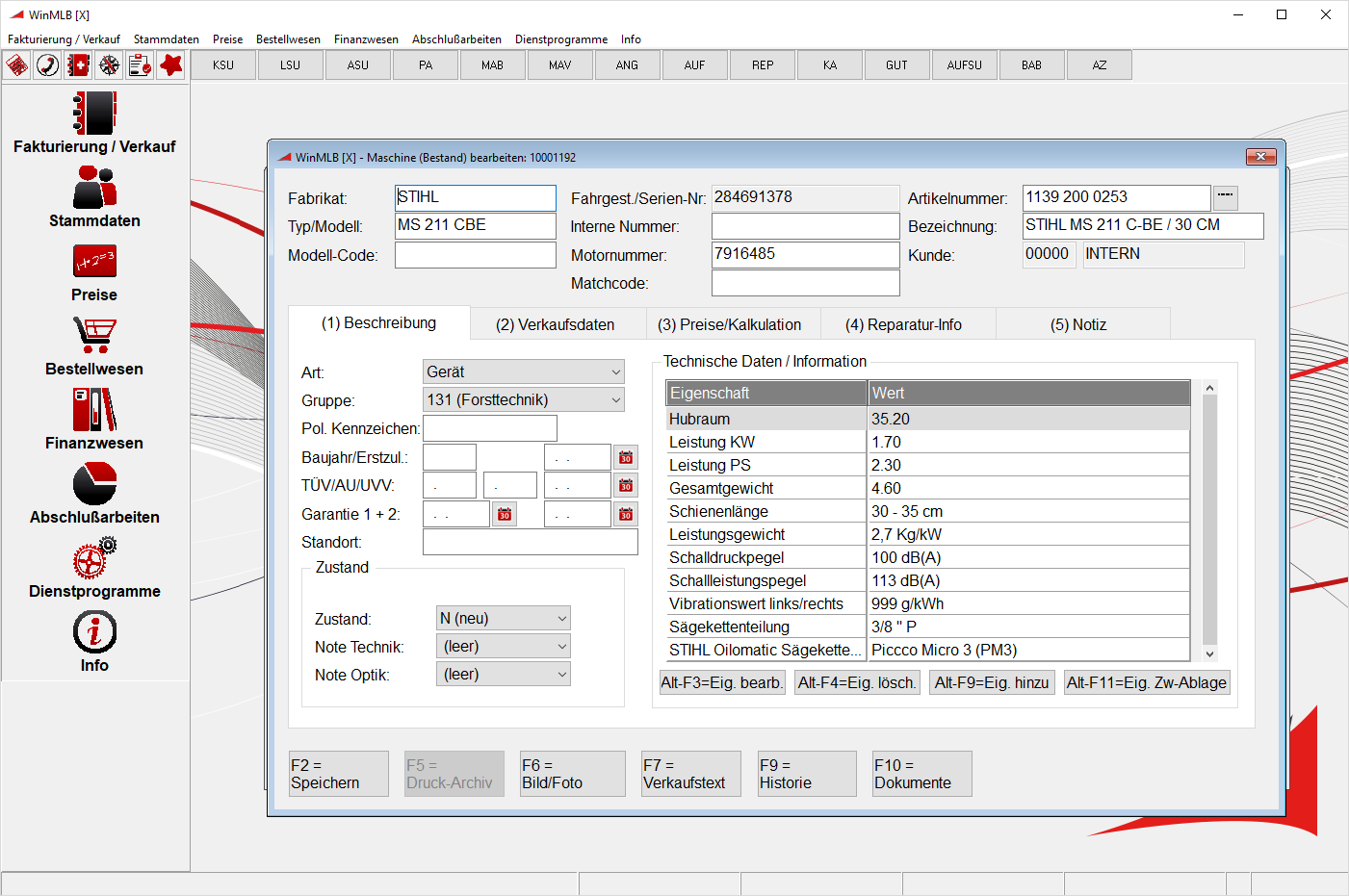Click the GUT toolbar button
Viewport: 1349px width, 896px height.
[897, 65]
